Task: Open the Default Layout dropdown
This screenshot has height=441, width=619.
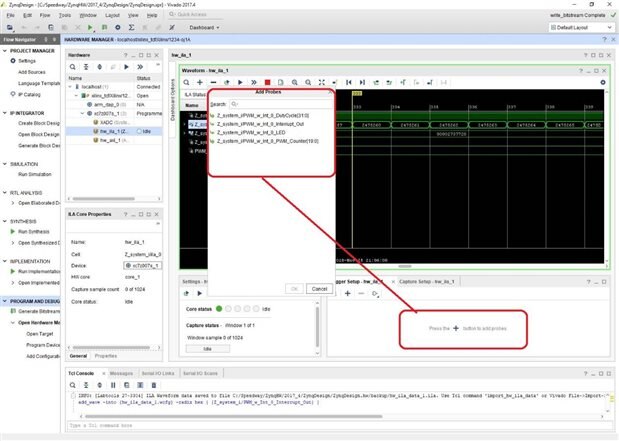Action: point(578,27)
